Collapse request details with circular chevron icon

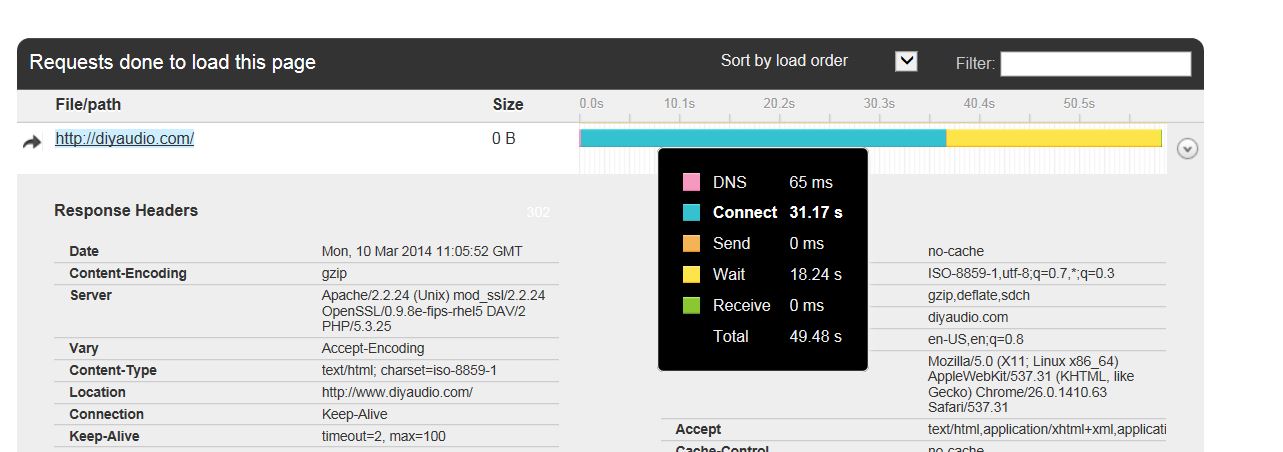point(1187,149)
